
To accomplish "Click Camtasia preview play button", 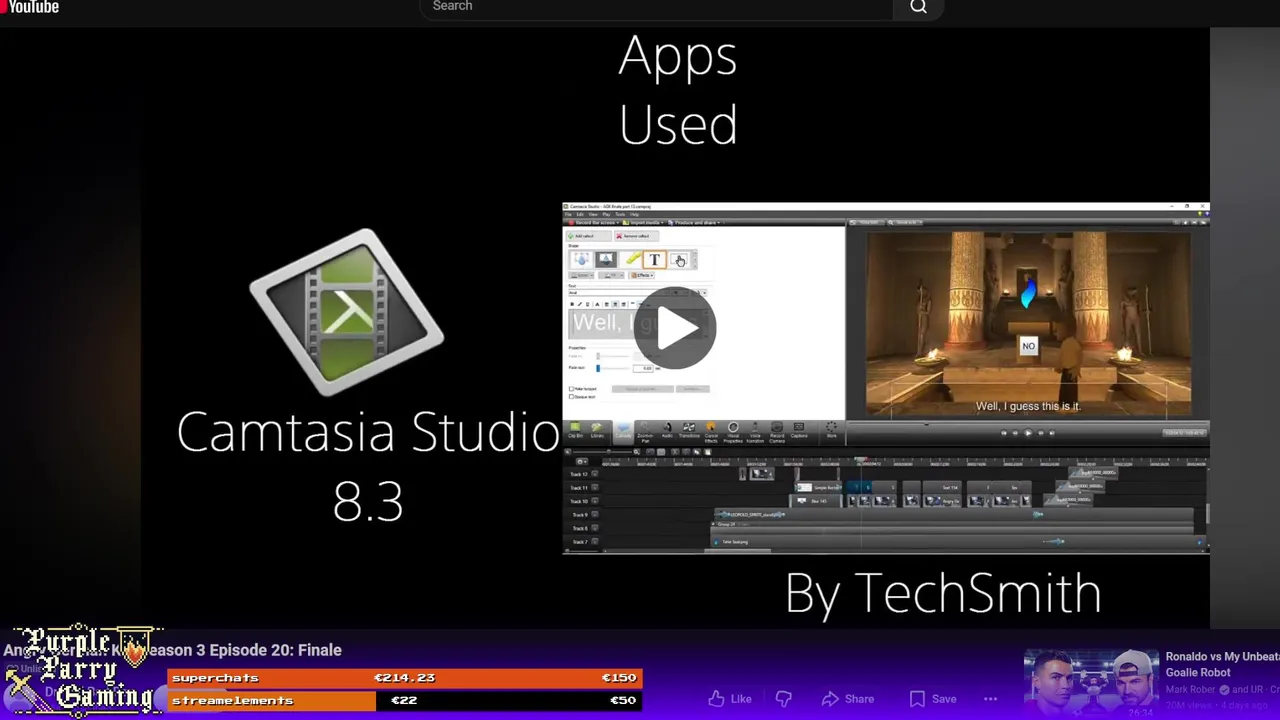I will pyautogui.click(x=1027, y=433).
